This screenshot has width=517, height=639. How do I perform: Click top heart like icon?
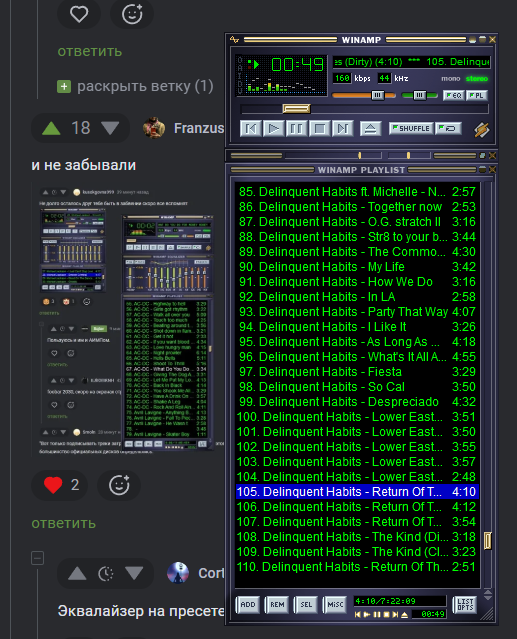79,14
